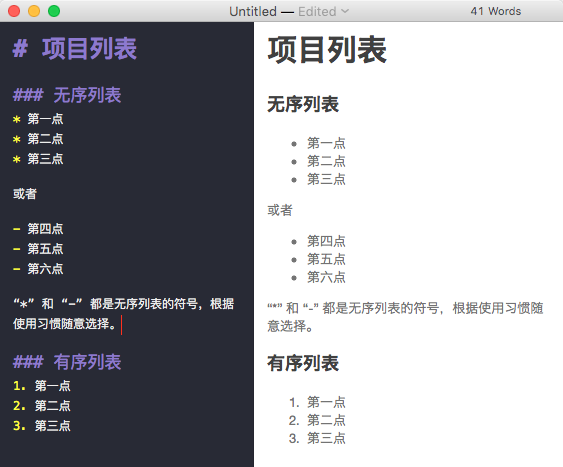Click the '### 有序列表' heading in editor
The image size is (563, 467).
pyautogui.click(x=67, y=362)
